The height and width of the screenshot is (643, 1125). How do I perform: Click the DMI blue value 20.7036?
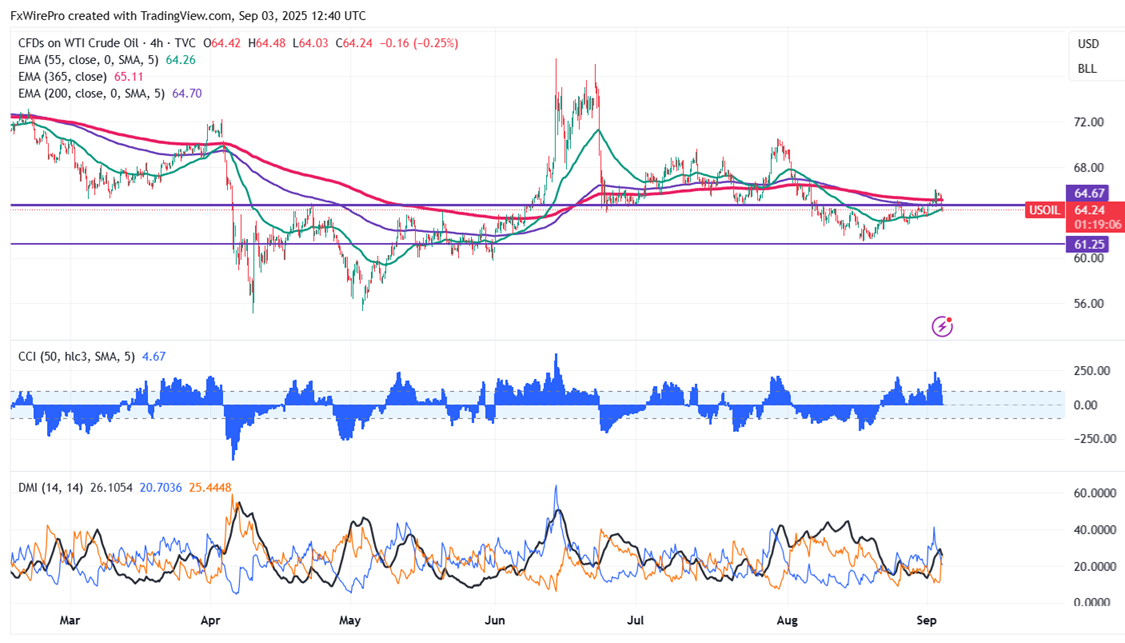(x=161, y=487)
